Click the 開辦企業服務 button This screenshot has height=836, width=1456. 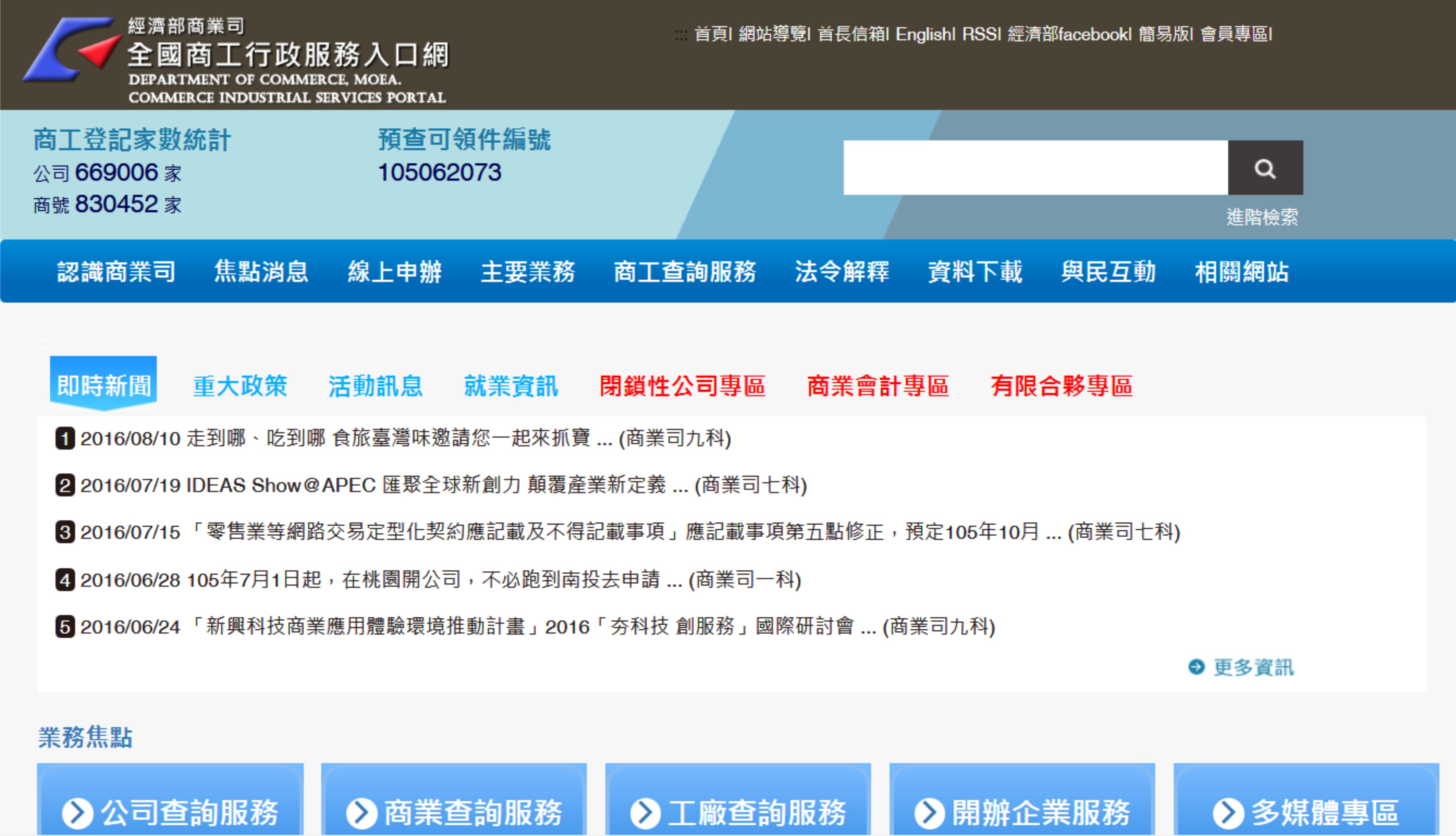(1022, 799)
